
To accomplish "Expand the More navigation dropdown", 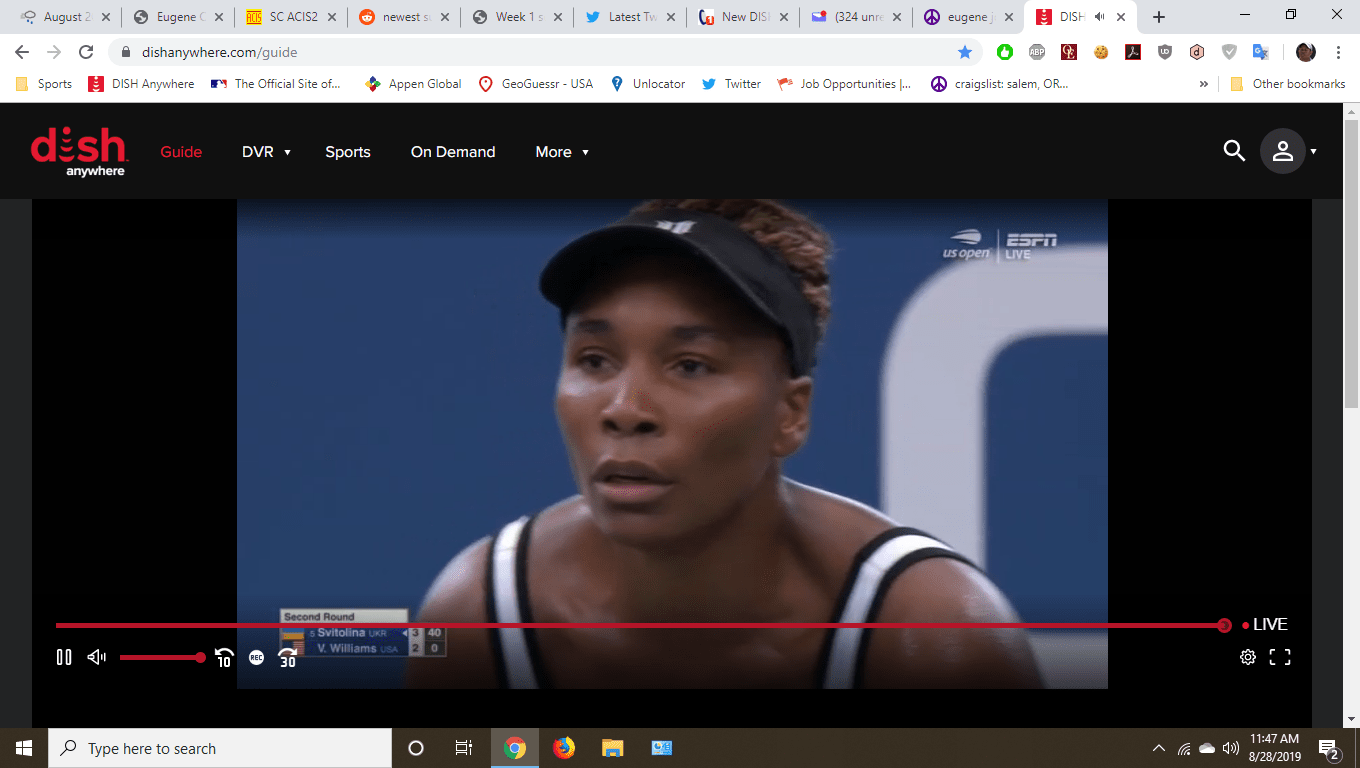I will tap(562, 152).
